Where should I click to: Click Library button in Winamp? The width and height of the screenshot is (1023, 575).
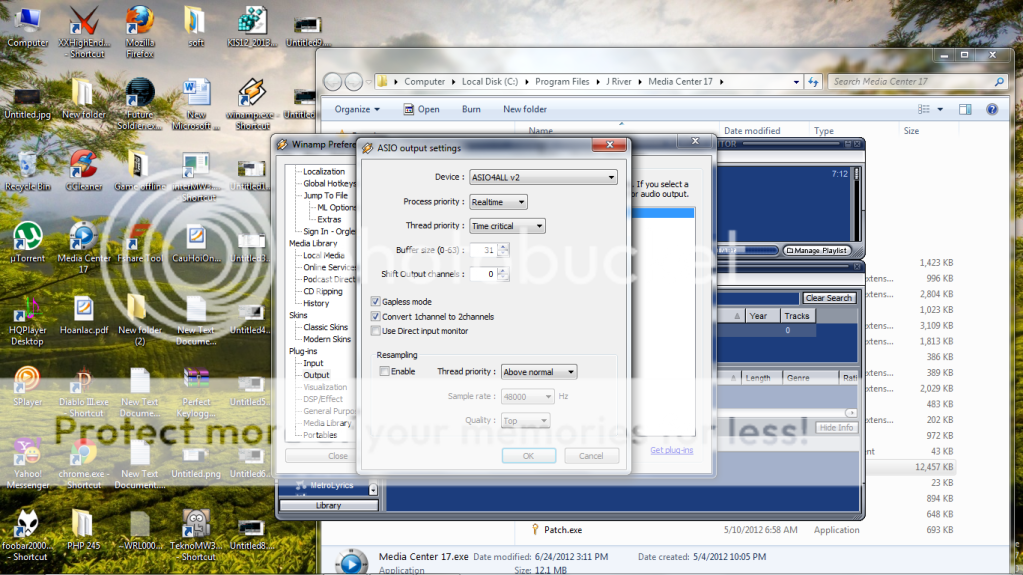[x=328, y=505]
